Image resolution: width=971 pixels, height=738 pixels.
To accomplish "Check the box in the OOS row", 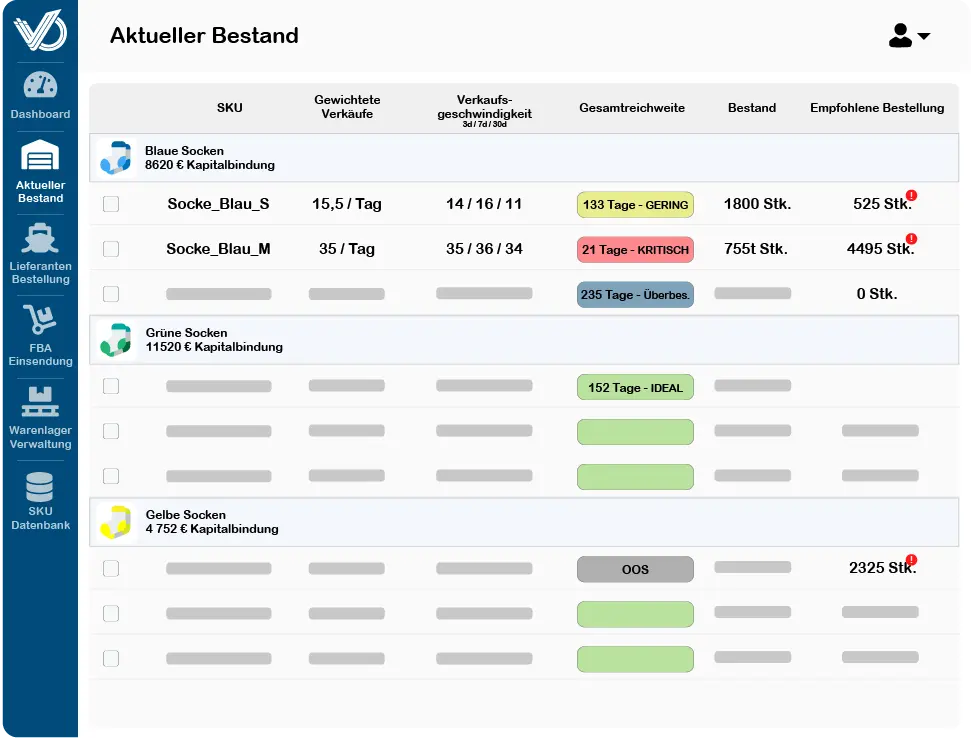I will tap(111, 569).
